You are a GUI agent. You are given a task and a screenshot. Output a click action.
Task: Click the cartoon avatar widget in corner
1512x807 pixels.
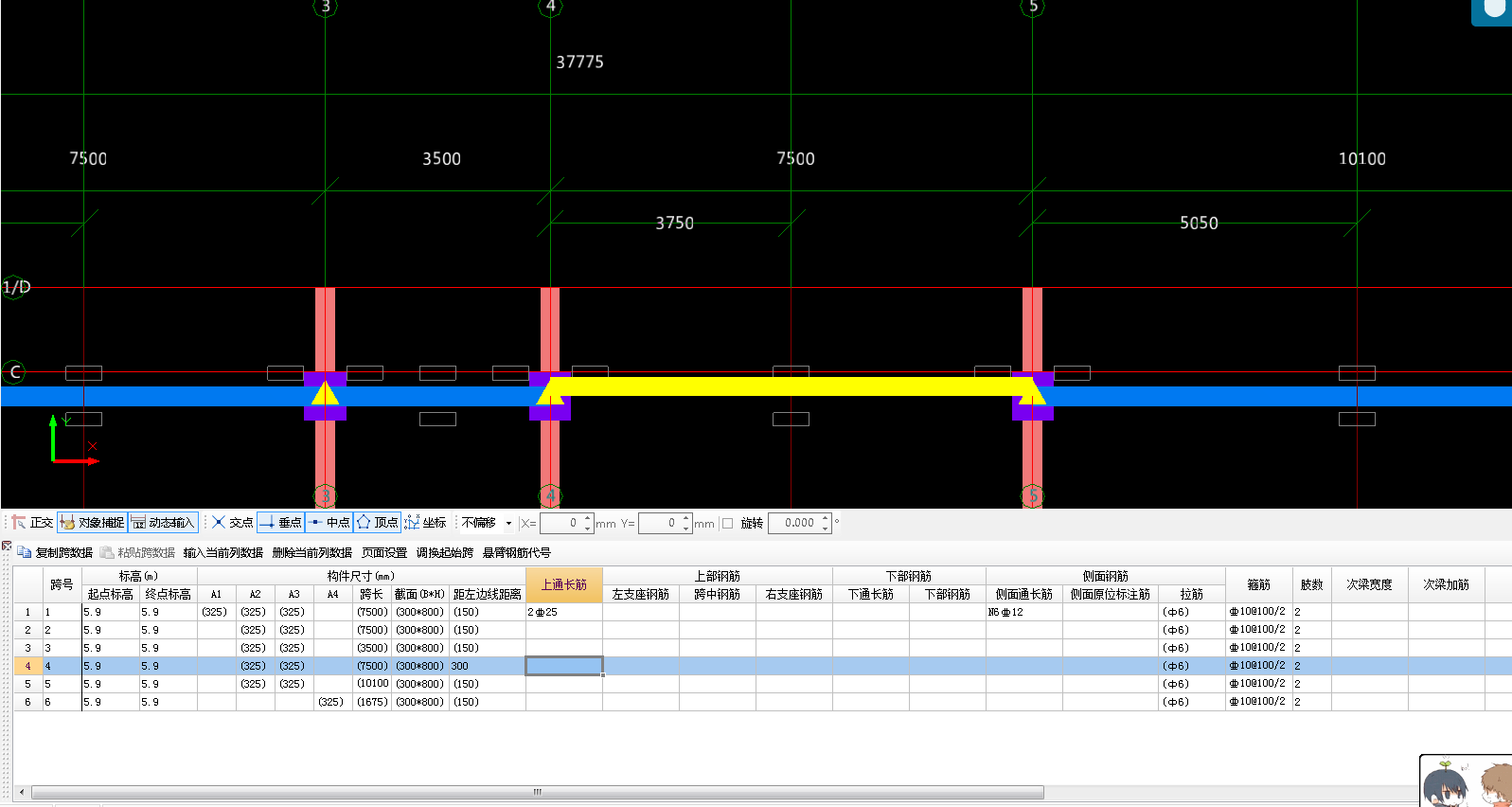(1466, 781)
